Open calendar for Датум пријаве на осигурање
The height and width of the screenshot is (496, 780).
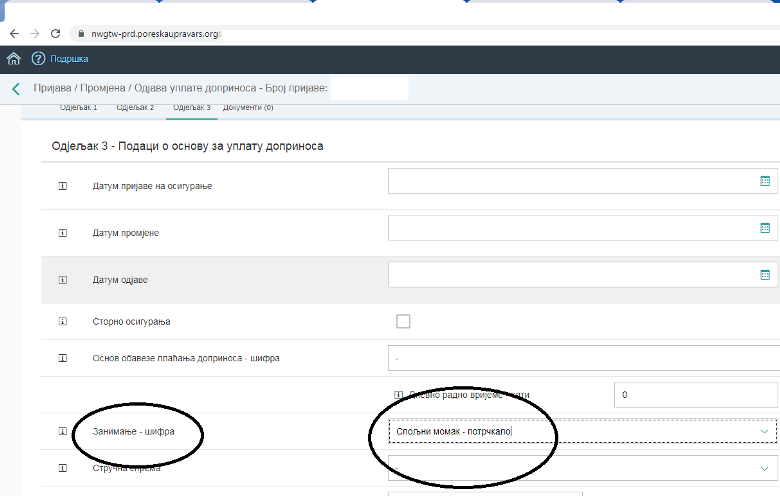coord(765,181)
